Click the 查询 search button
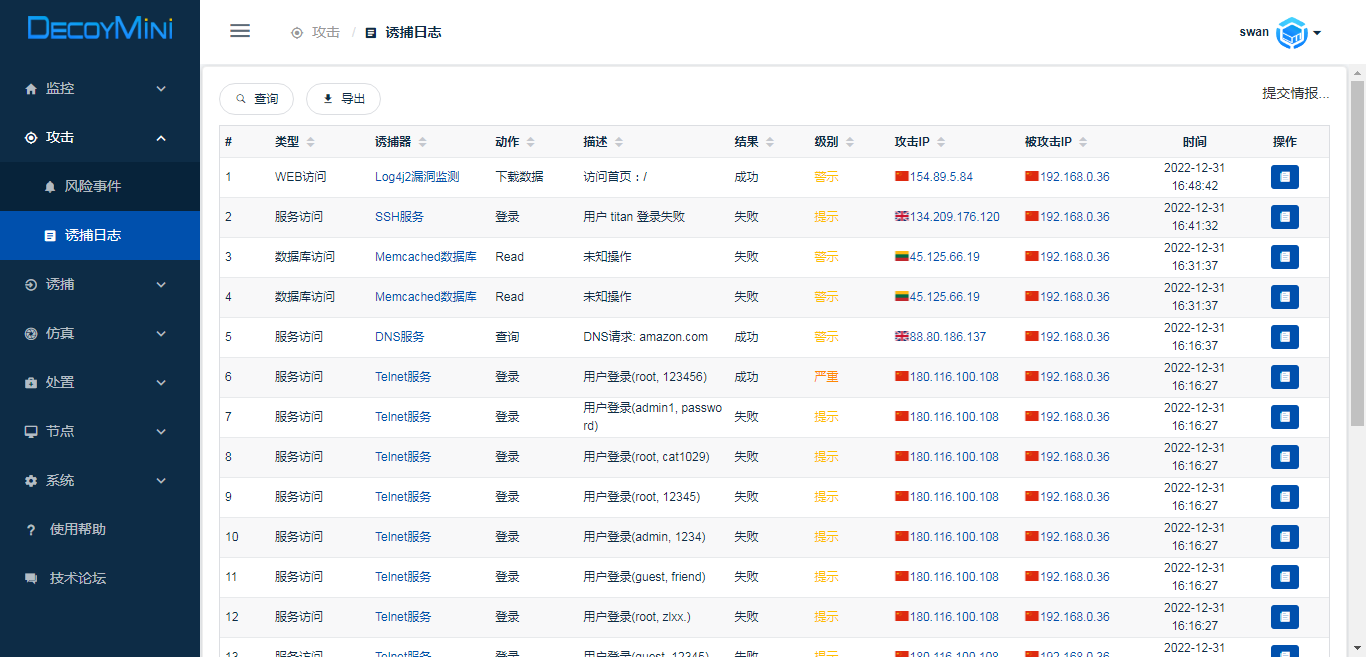This screenshot has width=1366, height=657. 256,99
